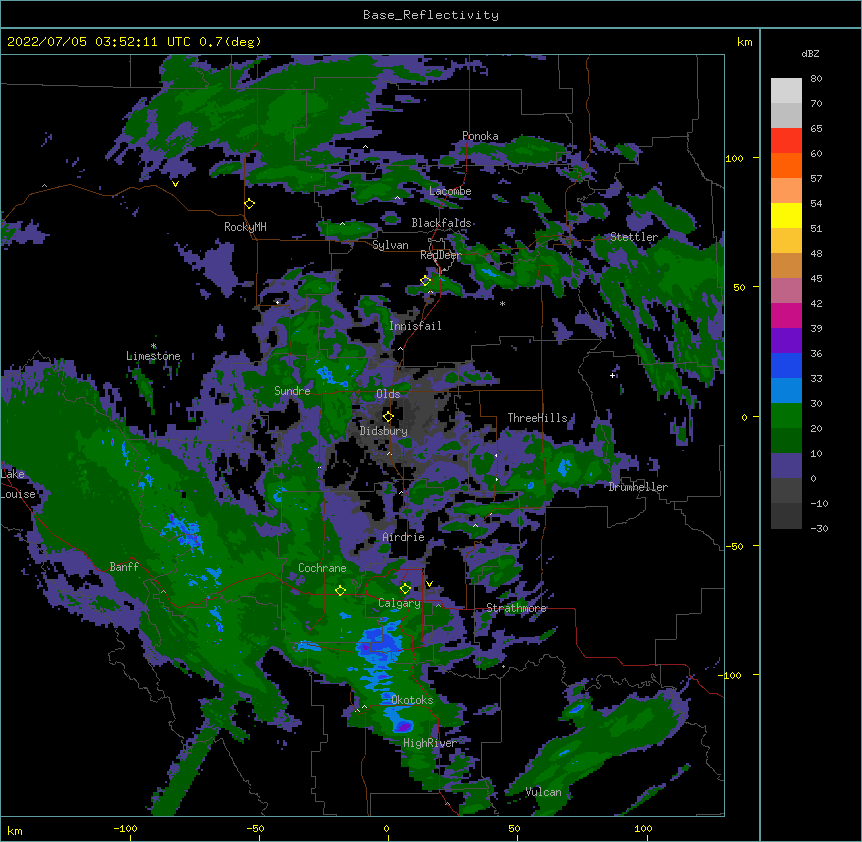
Task: Select the bright green 20-30 dBZ swatch
Action: [786, 416]
